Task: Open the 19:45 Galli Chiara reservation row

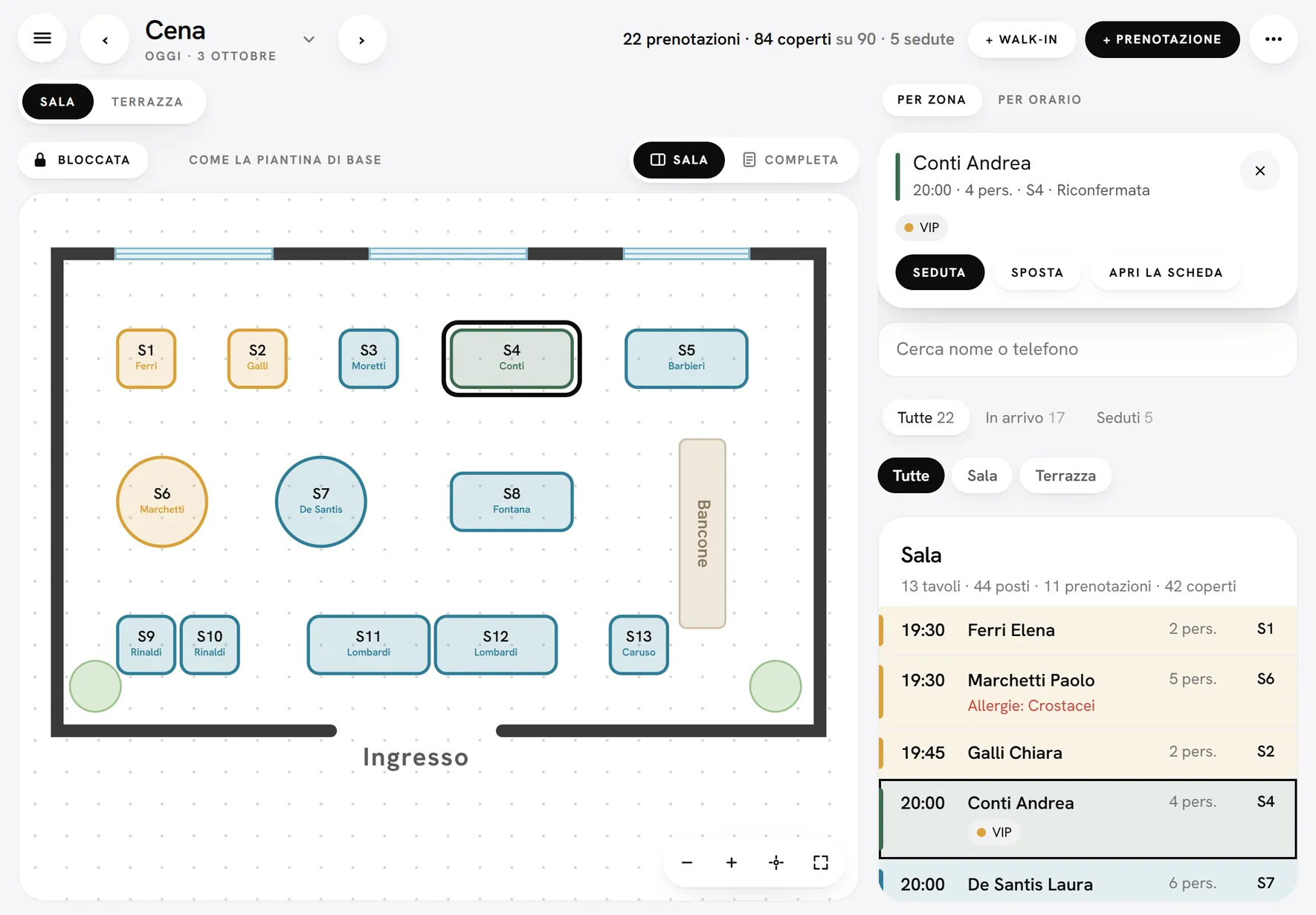Action: click(x=1088, y=753)
